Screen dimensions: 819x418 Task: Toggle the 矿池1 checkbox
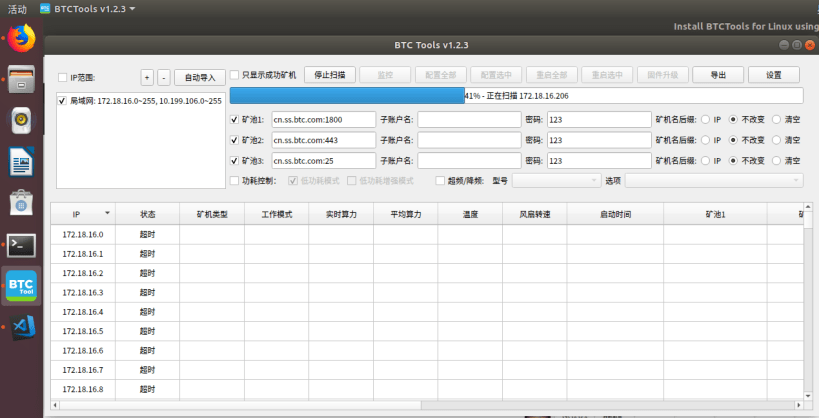point(235,119)
